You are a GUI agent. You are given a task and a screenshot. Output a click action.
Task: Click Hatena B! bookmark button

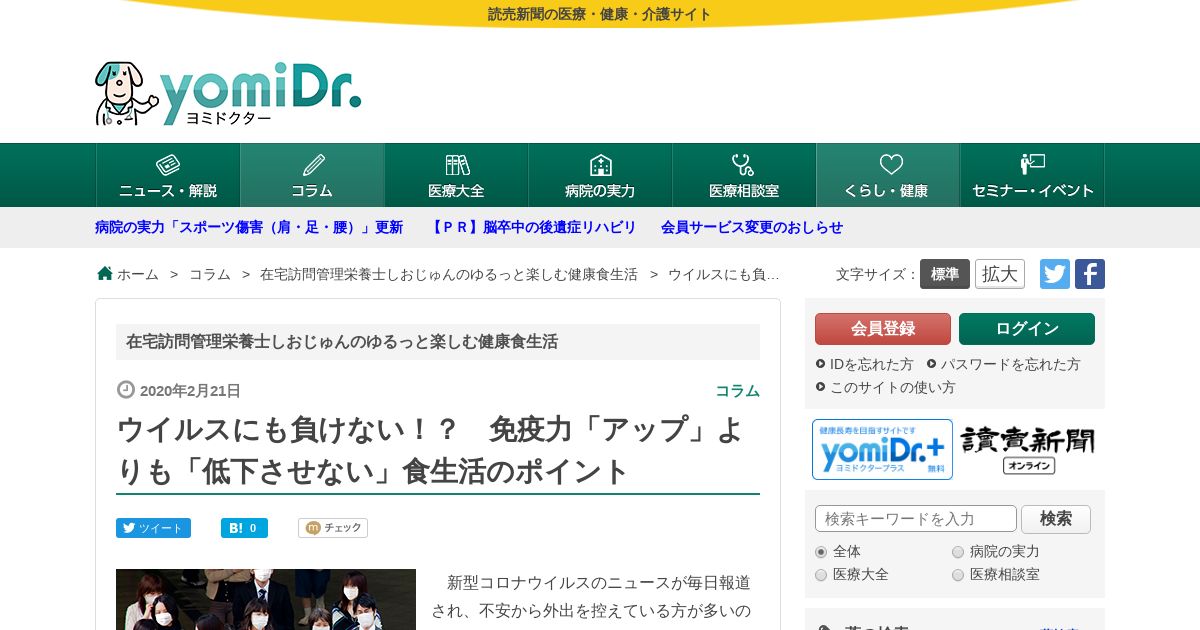(244, 528)
